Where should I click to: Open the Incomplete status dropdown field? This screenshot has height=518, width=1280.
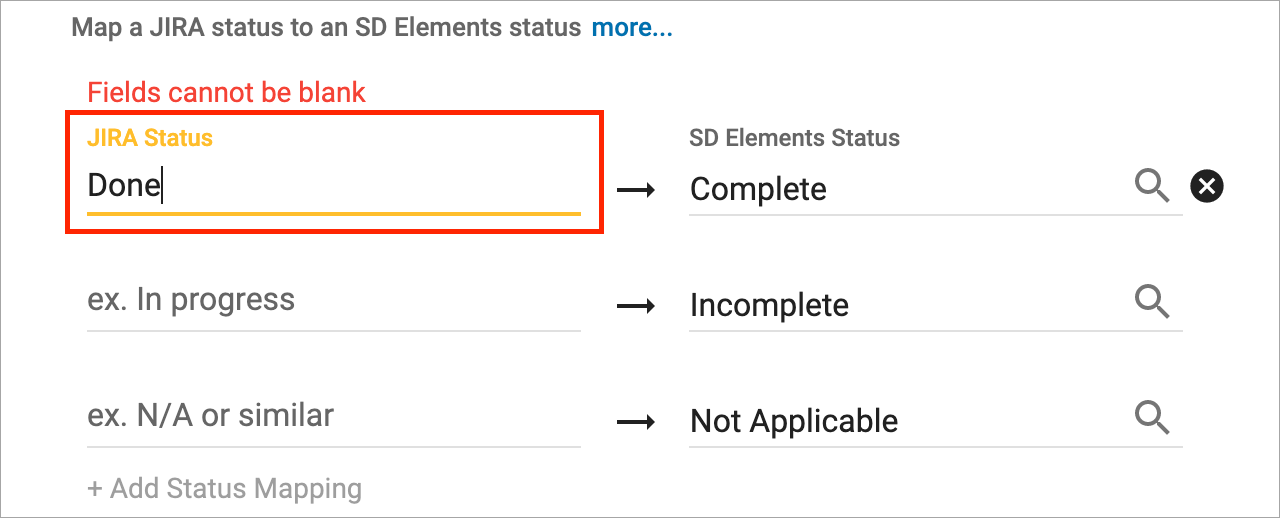(900, 305)
